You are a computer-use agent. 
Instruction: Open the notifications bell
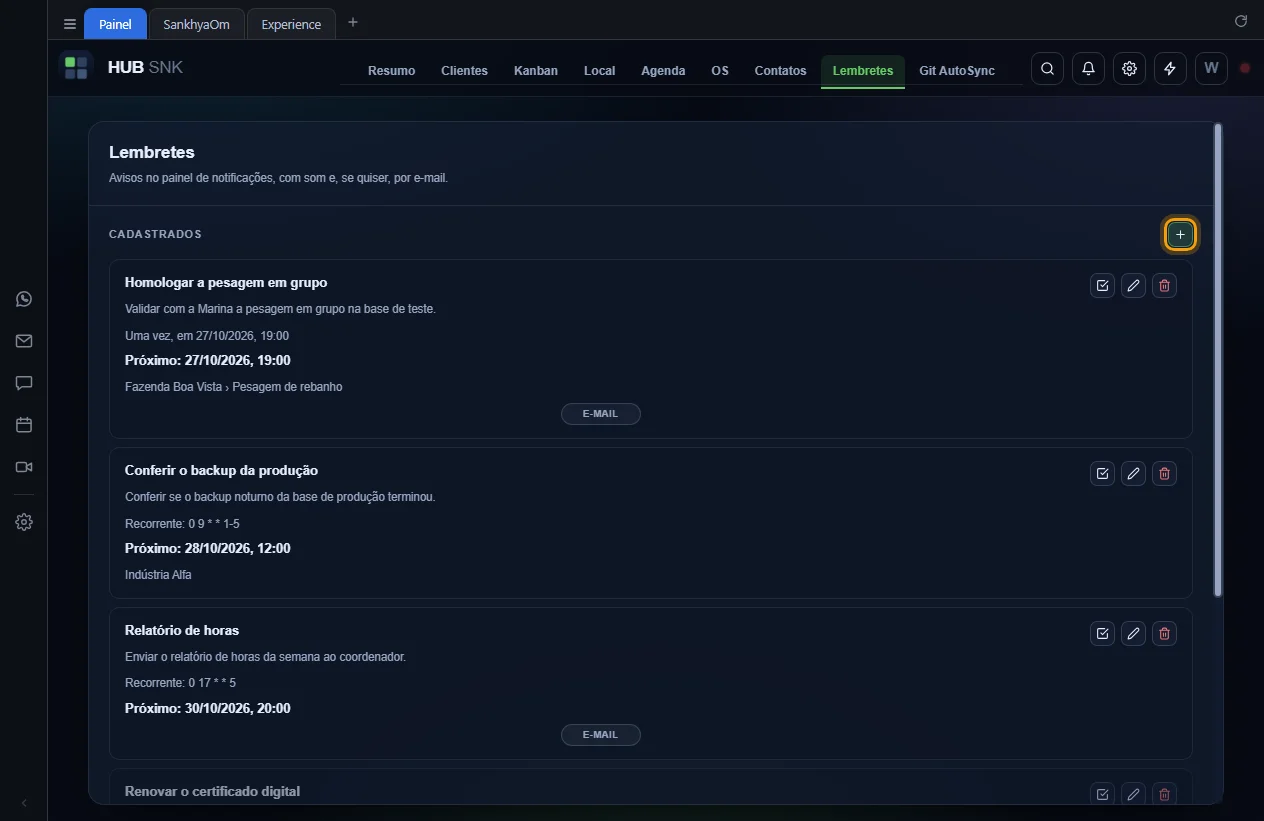[x=1088, y=69]
